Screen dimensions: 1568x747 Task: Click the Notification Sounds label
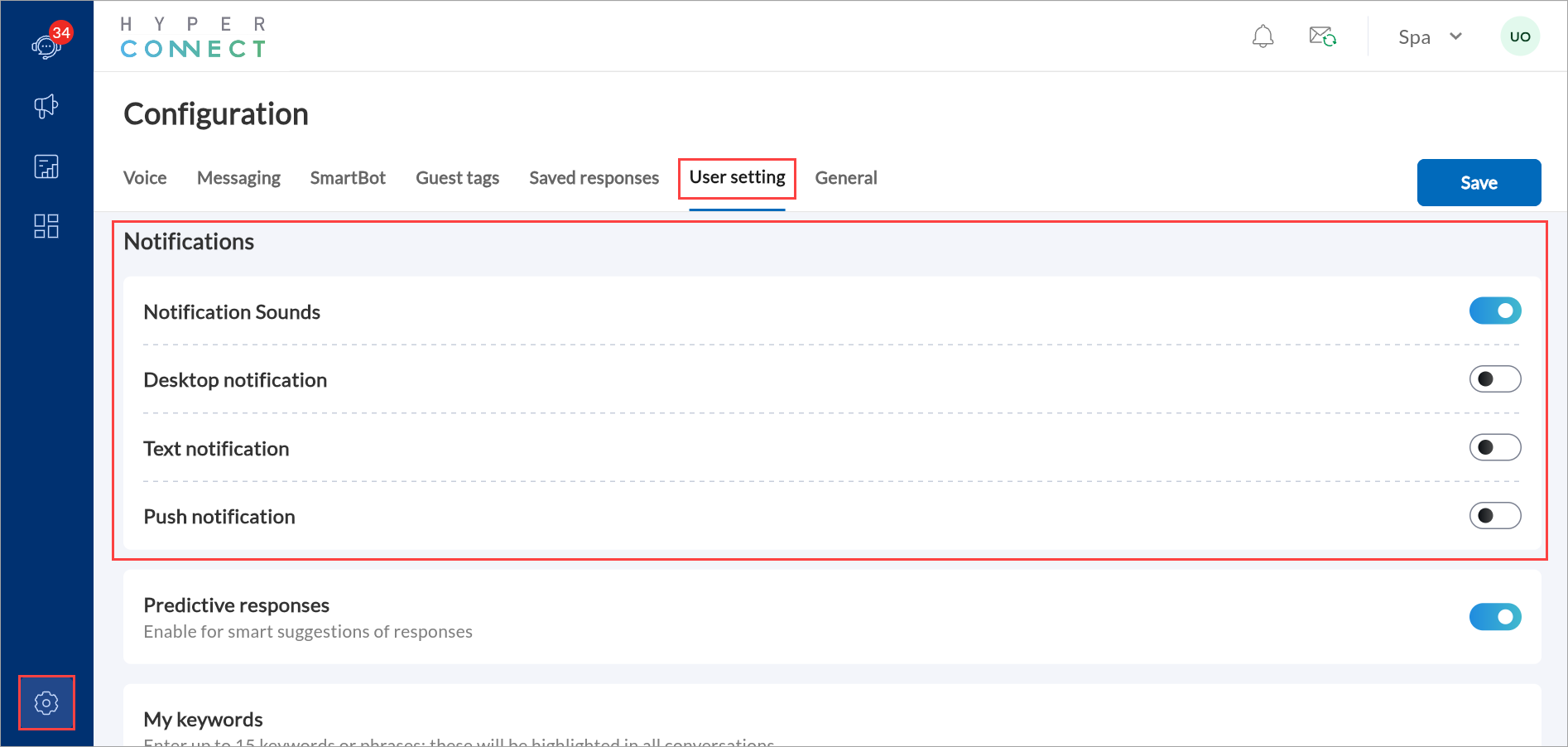[232, 312]
